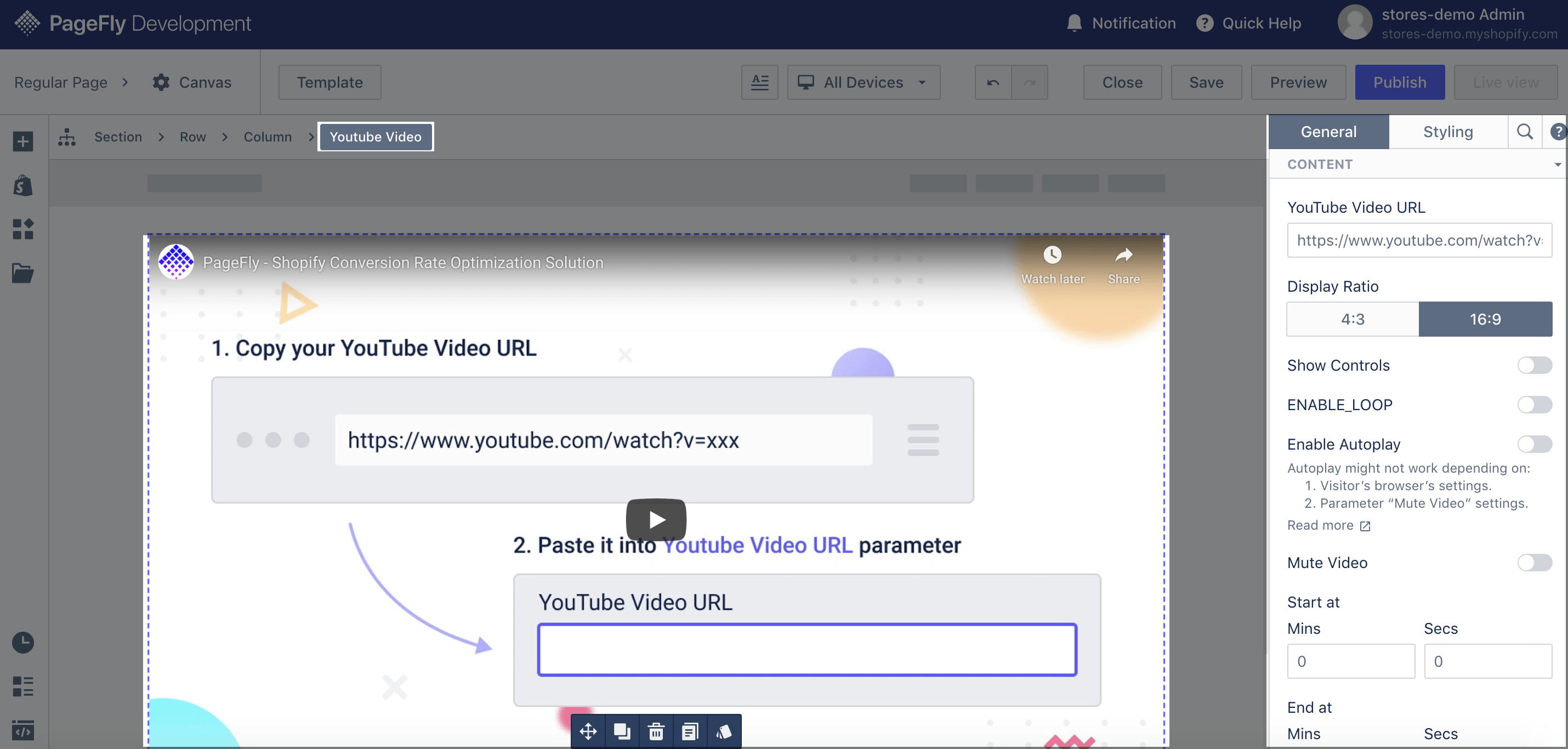Click the Template button
The image size is (1568, 749).
(329, 82)
